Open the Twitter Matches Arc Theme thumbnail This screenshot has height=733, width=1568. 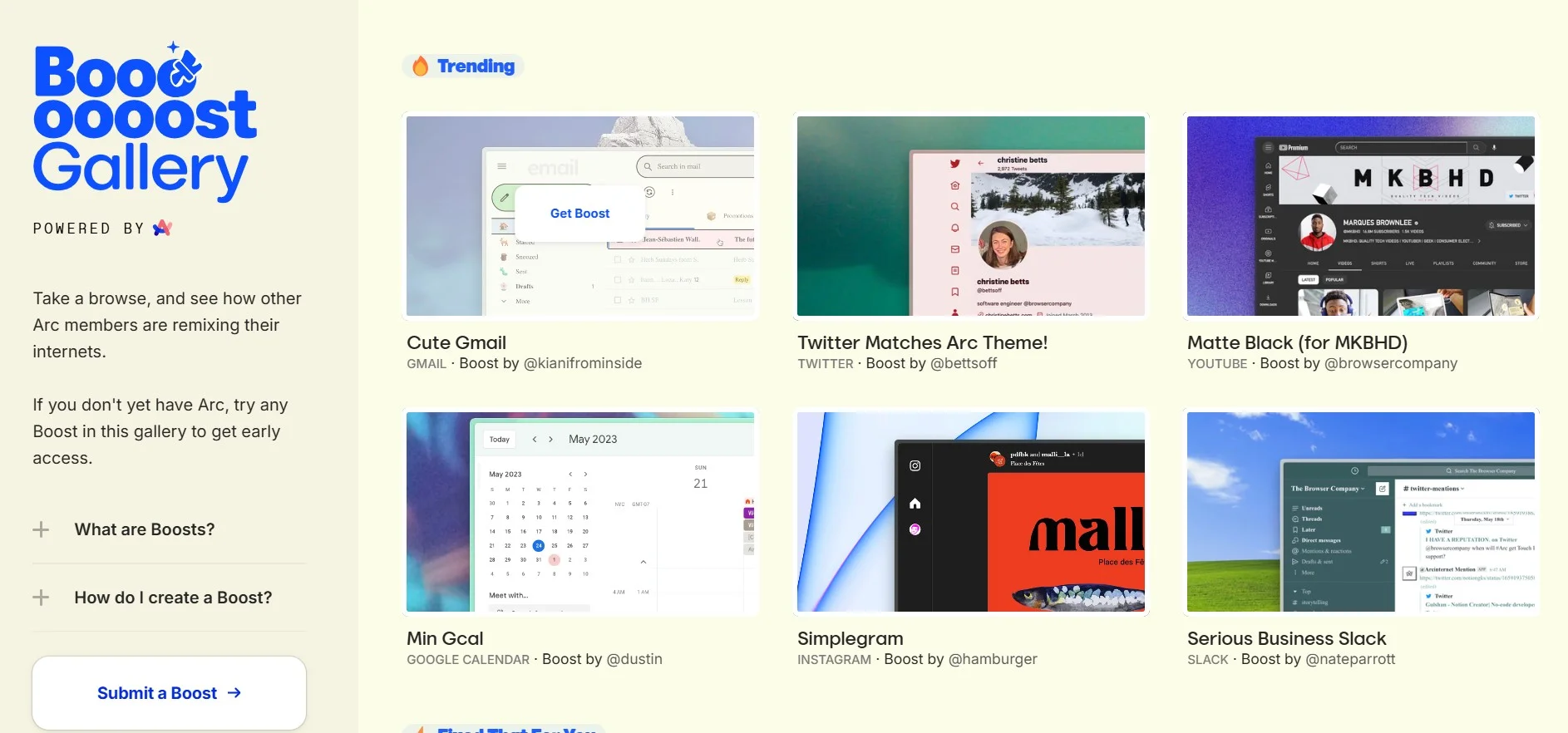pos(971,216)
